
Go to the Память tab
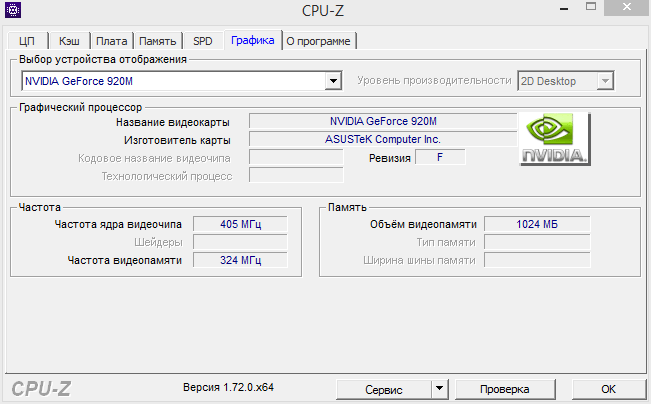(158, 41)
